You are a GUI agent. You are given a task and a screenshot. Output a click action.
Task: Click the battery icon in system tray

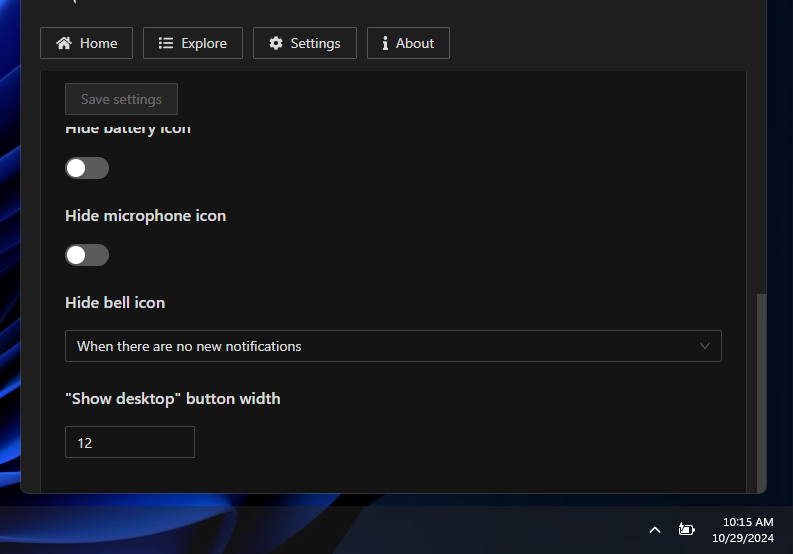686,529
